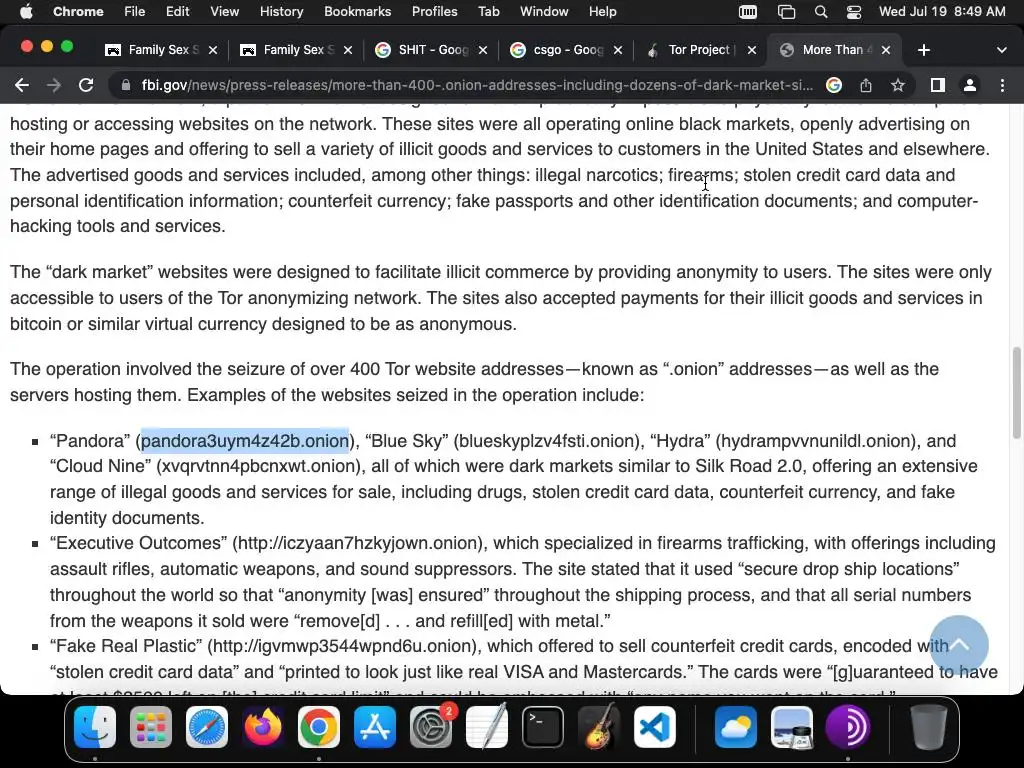Open Terminal from the Dock
The image size is (1024, 768).
543,727
